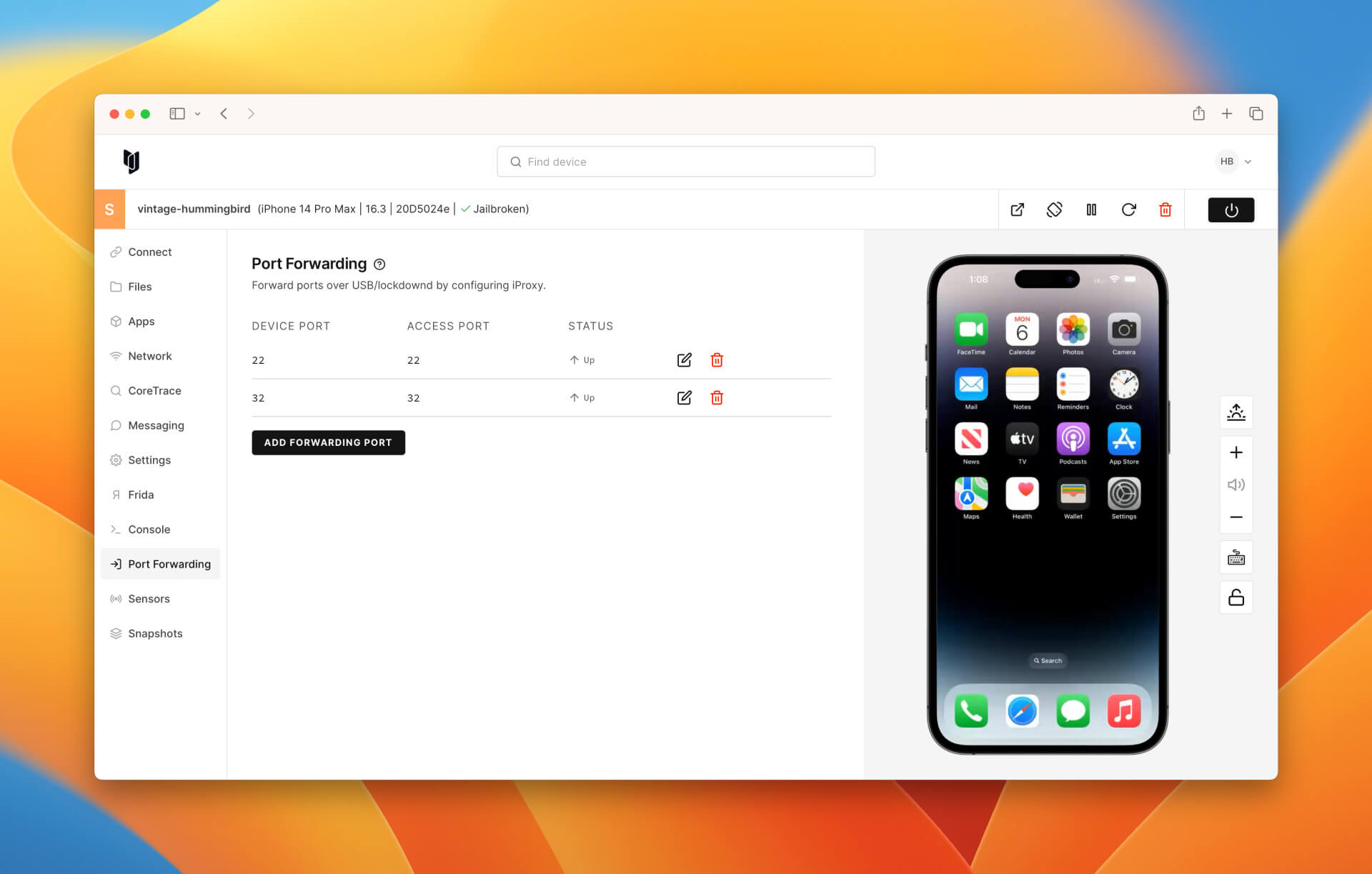Tap News app on the phone
Viewport: 1372px width, 874px height.
(x=970, y=439)
